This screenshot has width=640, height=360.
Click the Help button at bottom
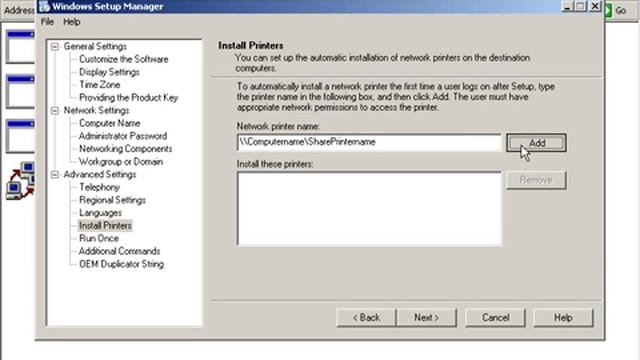[563, 318]
